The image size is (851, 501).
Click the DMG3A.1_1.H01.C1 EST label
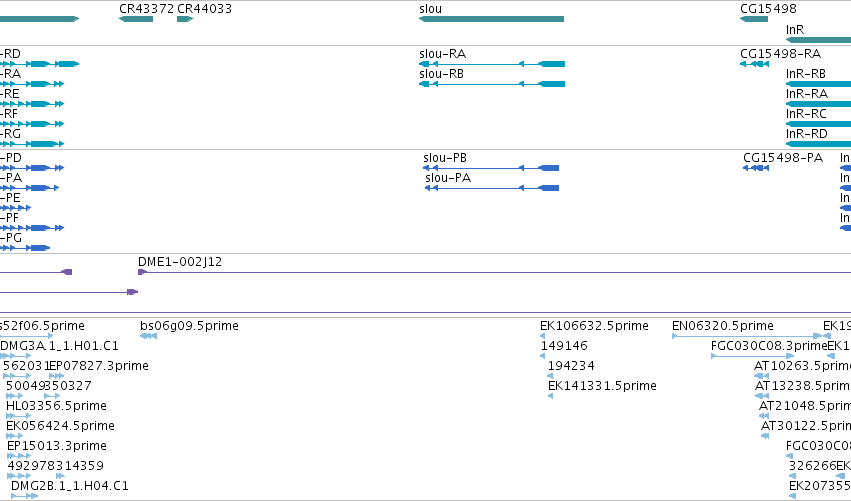tap(59, 346)
